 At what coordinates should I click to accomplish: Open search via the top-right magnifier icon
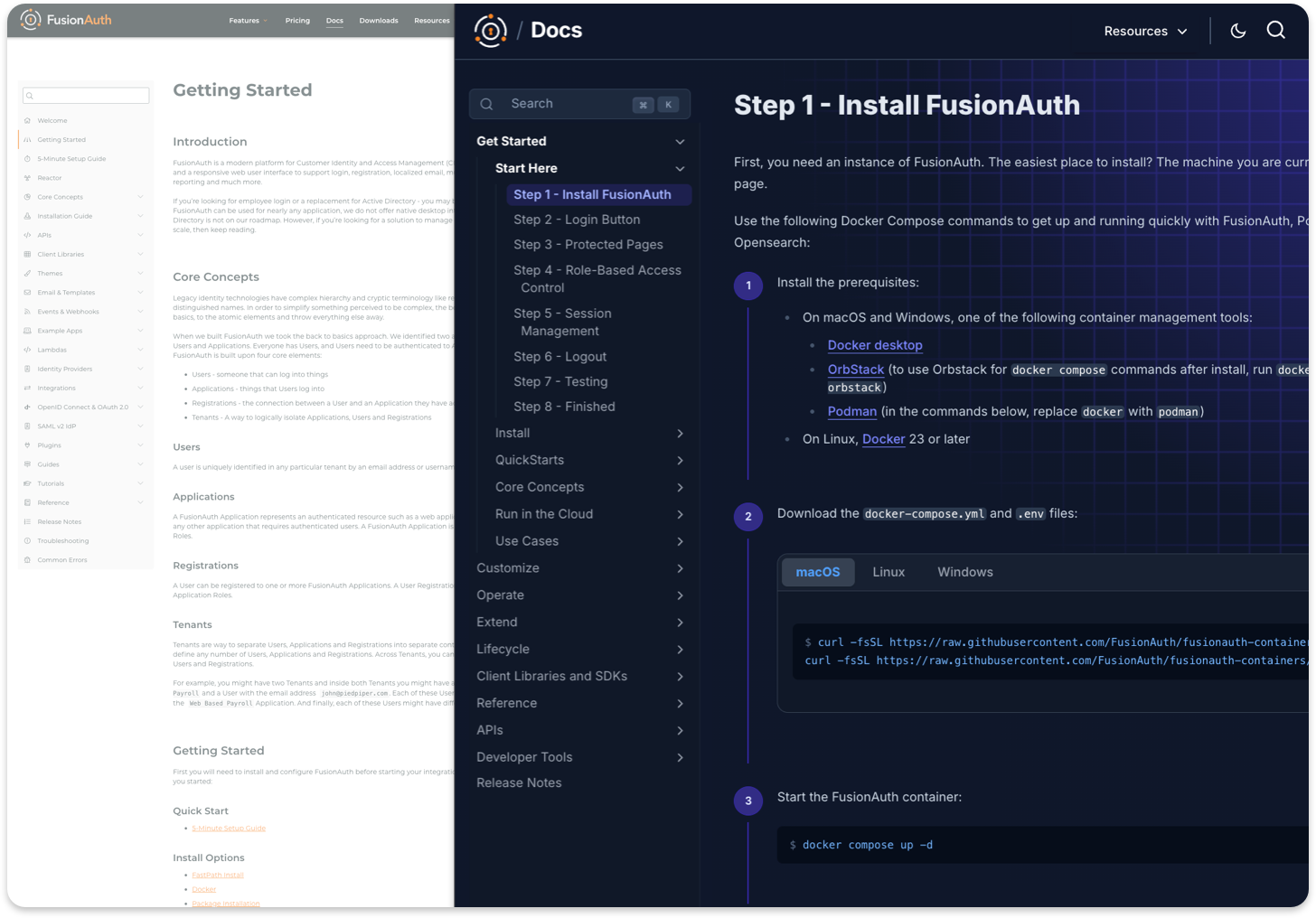point(1276,31)
